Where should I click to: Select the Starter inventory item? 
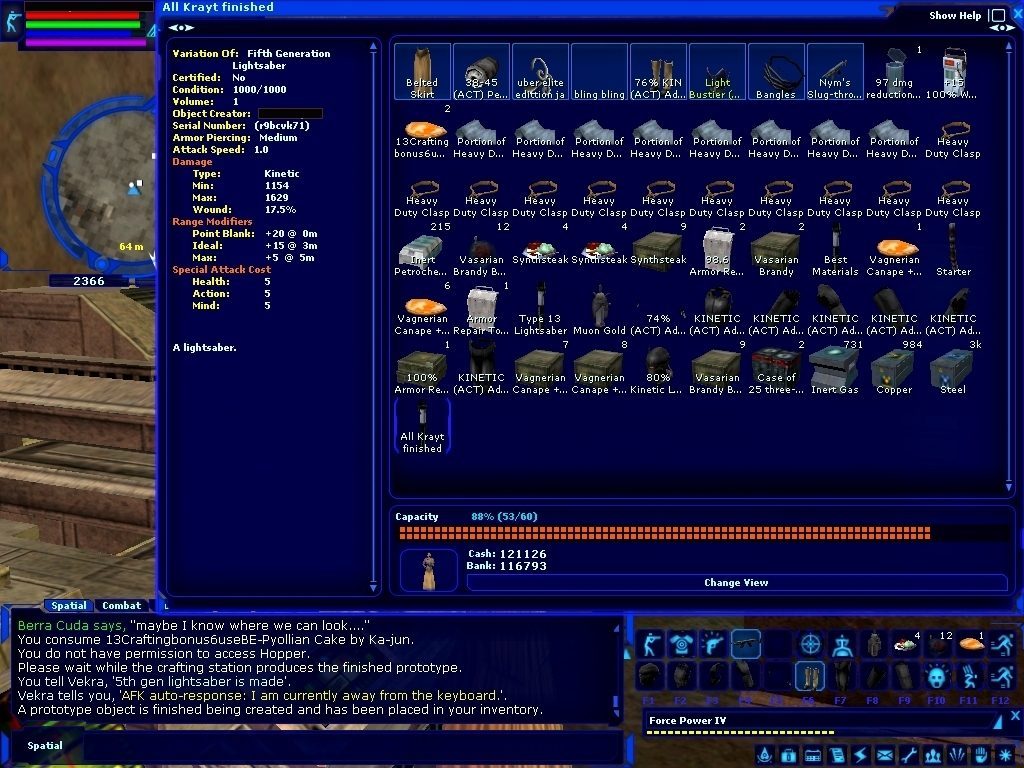click(953, 251)
